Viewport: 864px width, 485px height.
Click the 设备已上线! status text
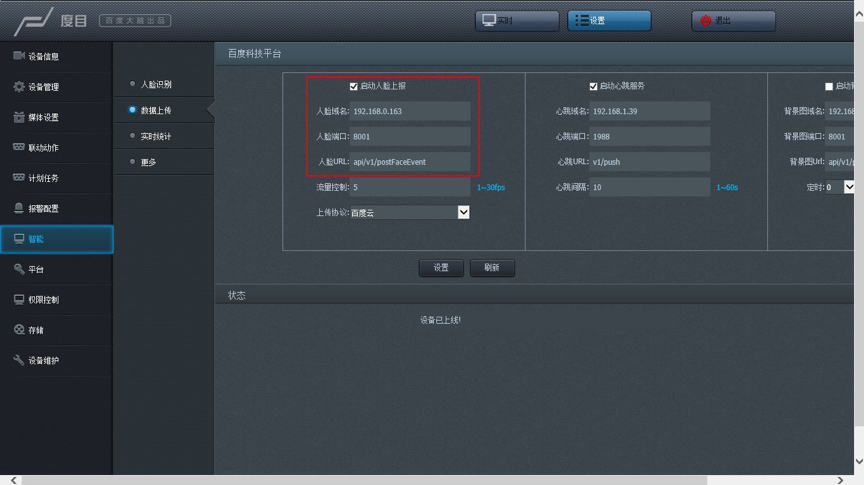pyautogui.click(x=440, y=320)
